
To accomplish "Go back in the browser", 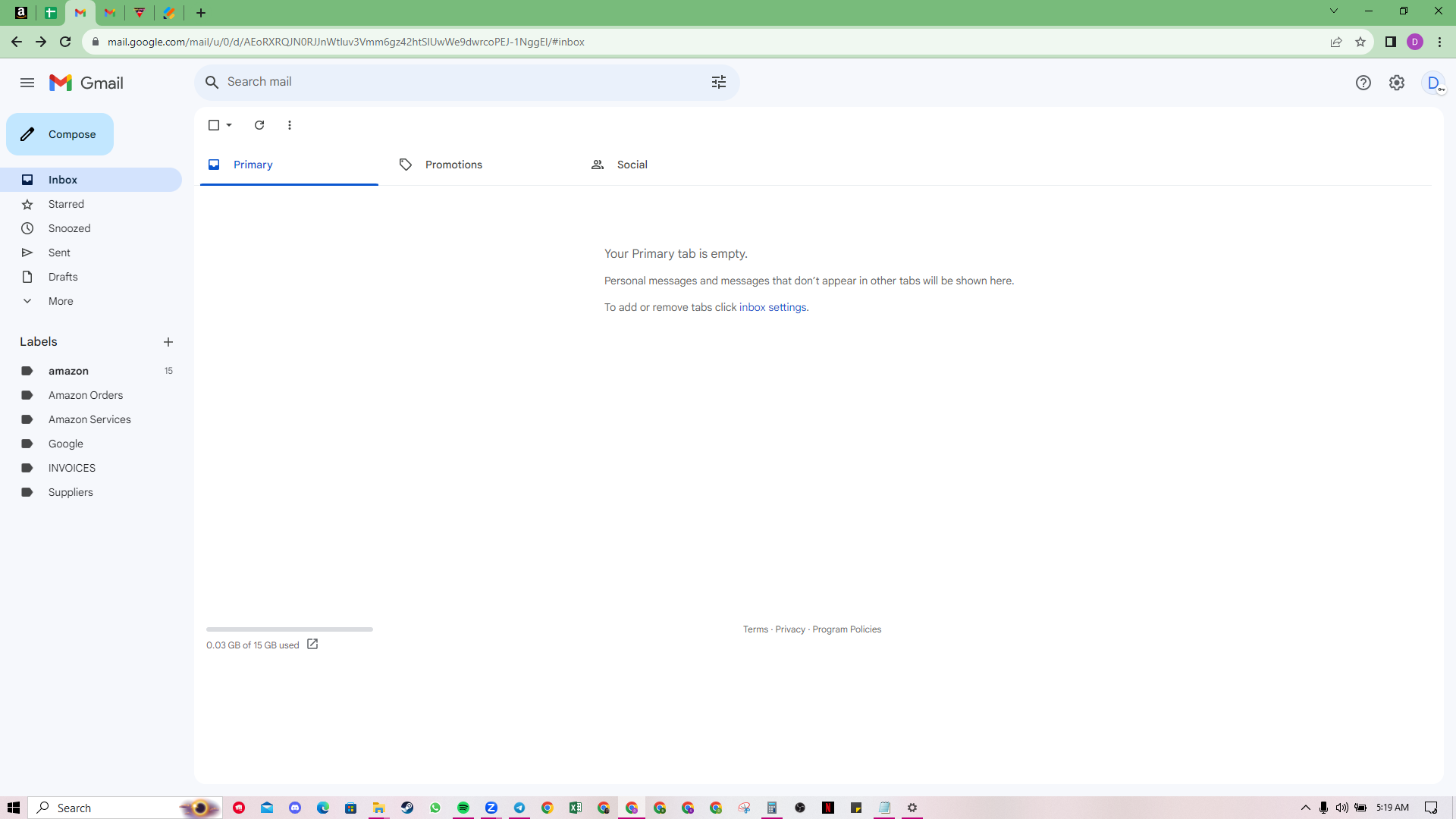I will coord(17,42).
